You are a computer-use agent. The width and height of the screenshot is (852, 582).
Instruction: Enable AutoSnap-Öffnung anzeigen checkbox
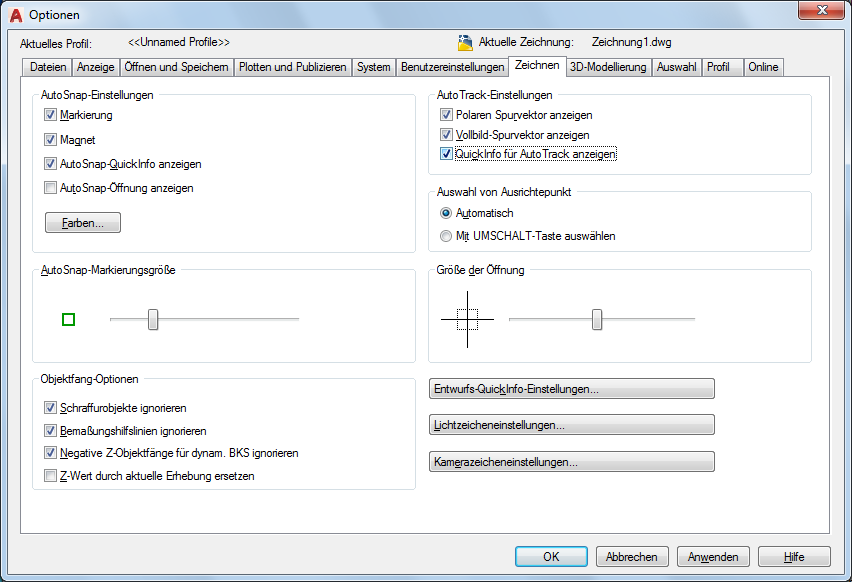click(x=51, y=188)
